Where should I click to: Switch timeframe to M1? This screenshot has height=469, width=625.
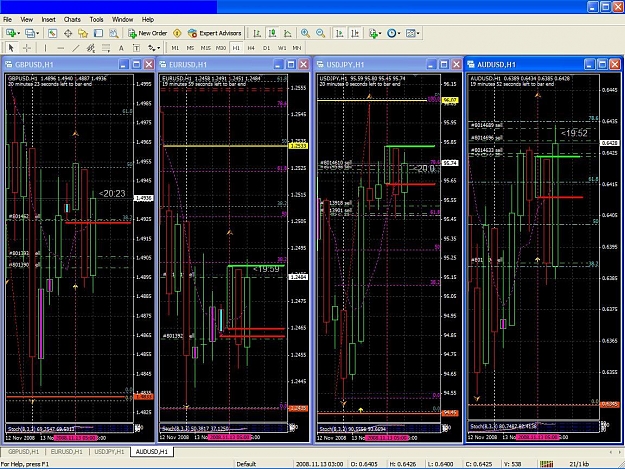point(175,48)
